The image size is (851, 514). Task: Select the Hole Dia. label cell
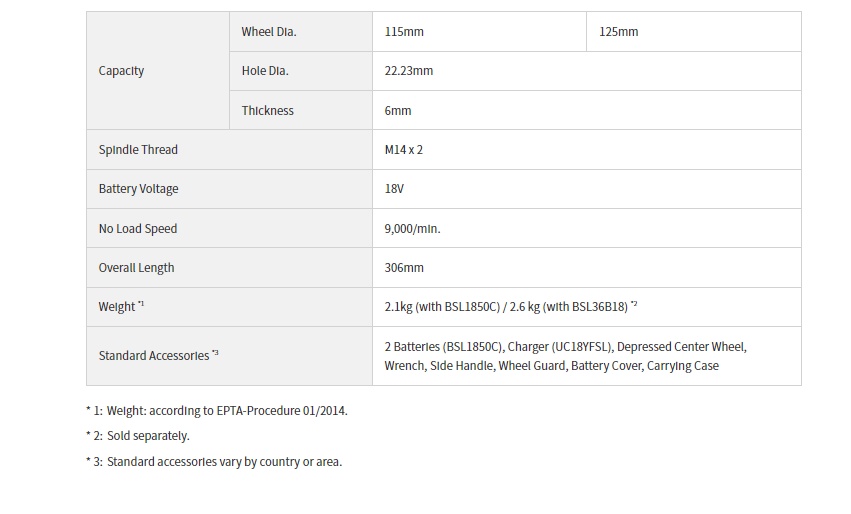pyautogui.click(x=301, y=71)
